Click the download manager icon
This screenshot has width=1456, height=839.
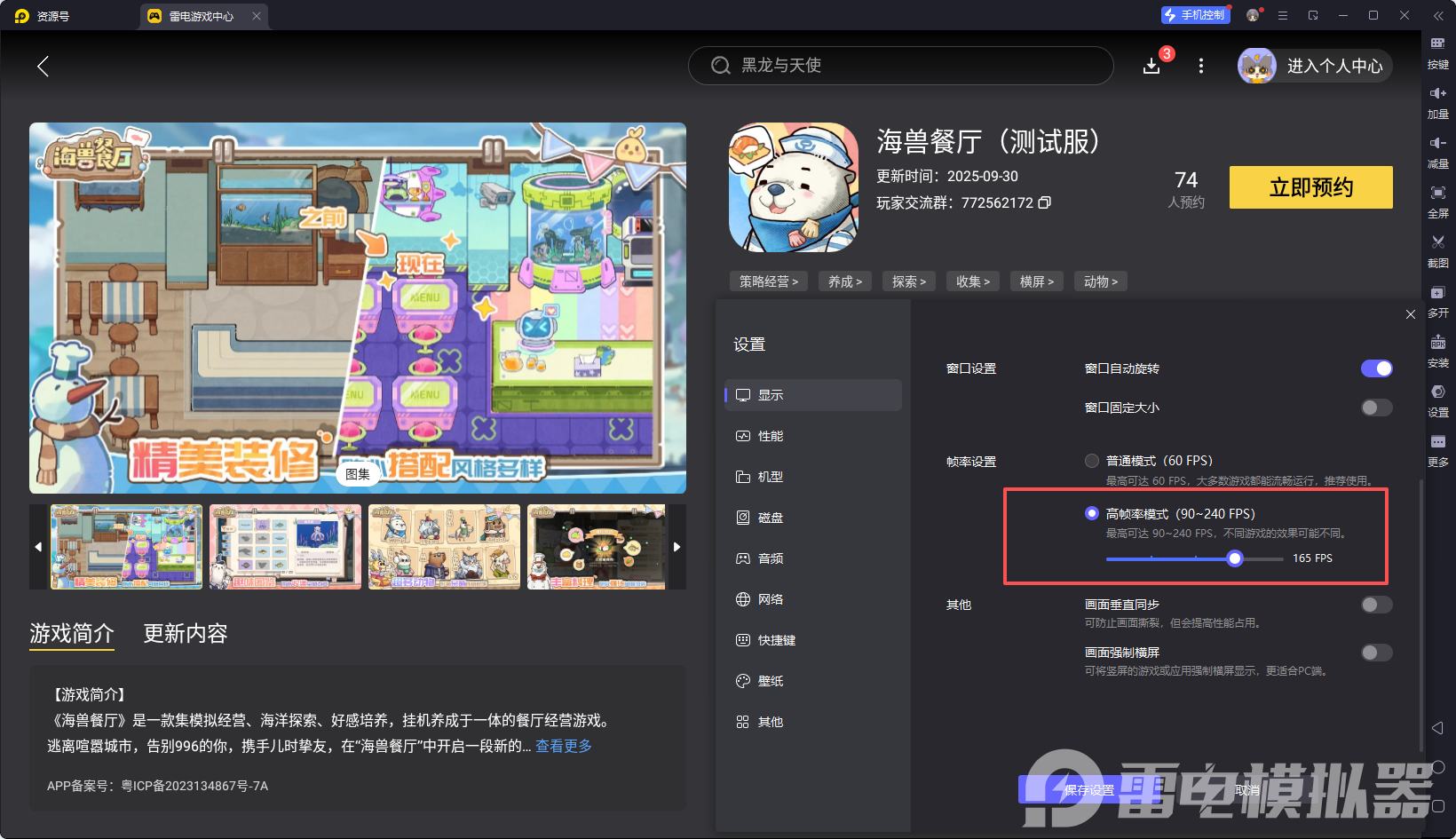(1151, 66)
